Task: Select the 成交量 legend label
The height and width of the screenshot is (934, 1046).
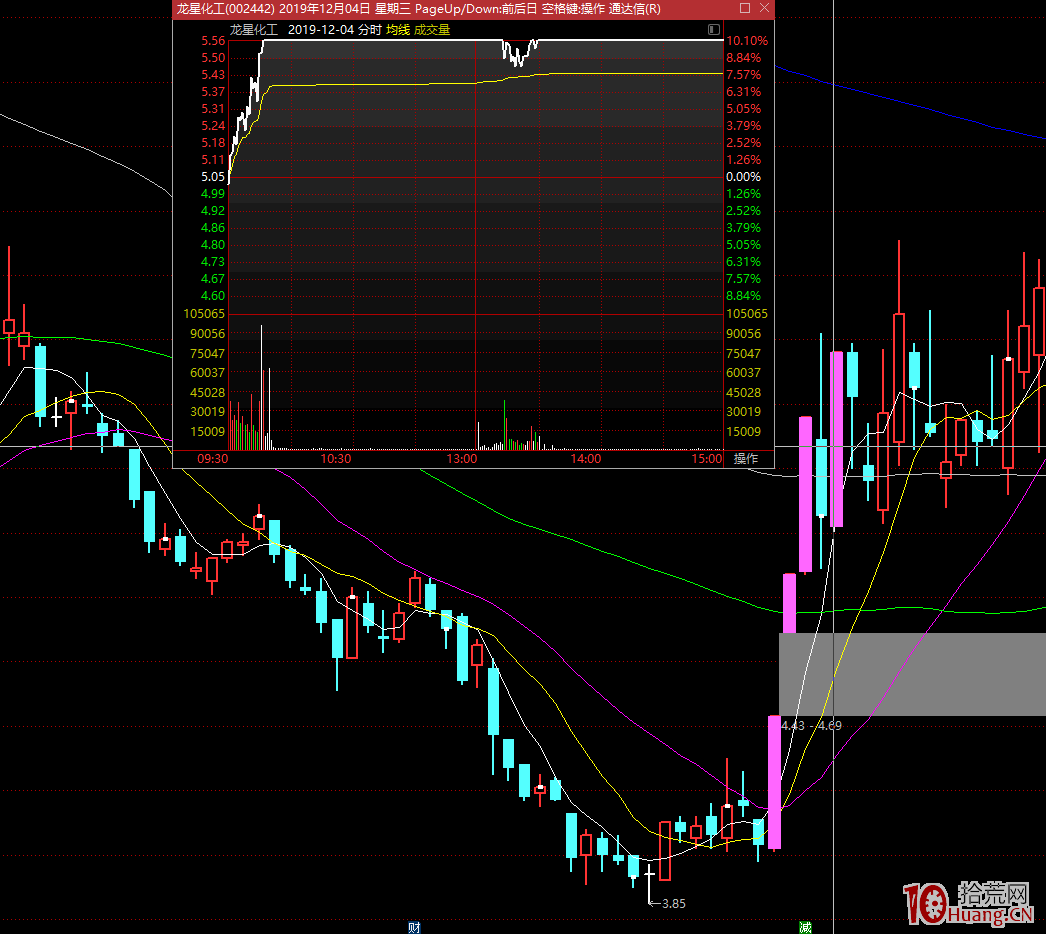Action: pyautogui.click(x=432, y=29)
